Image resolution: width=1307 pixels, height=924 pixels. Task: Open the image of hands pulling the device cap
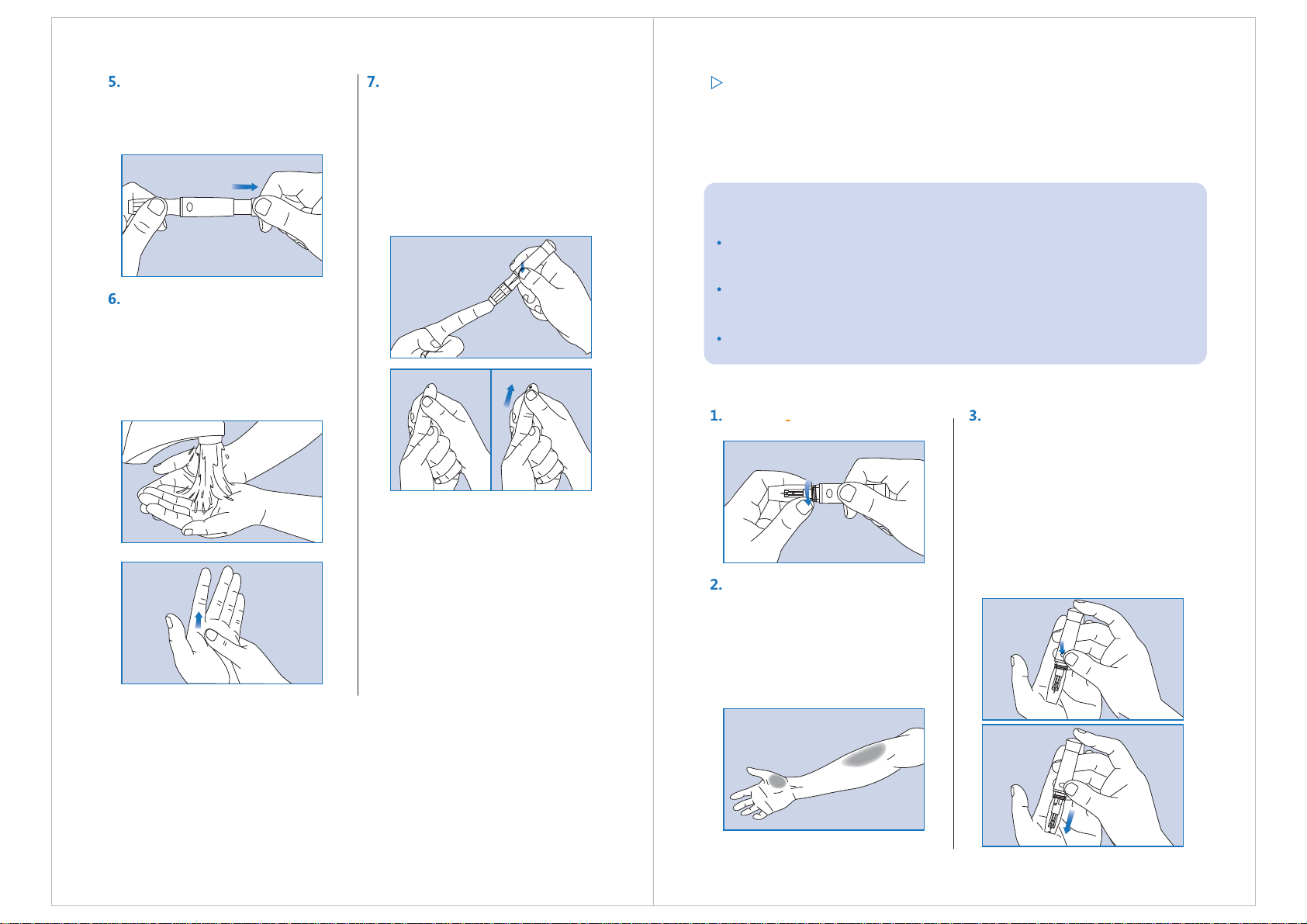pyautogui.click(x=222, y=216)
